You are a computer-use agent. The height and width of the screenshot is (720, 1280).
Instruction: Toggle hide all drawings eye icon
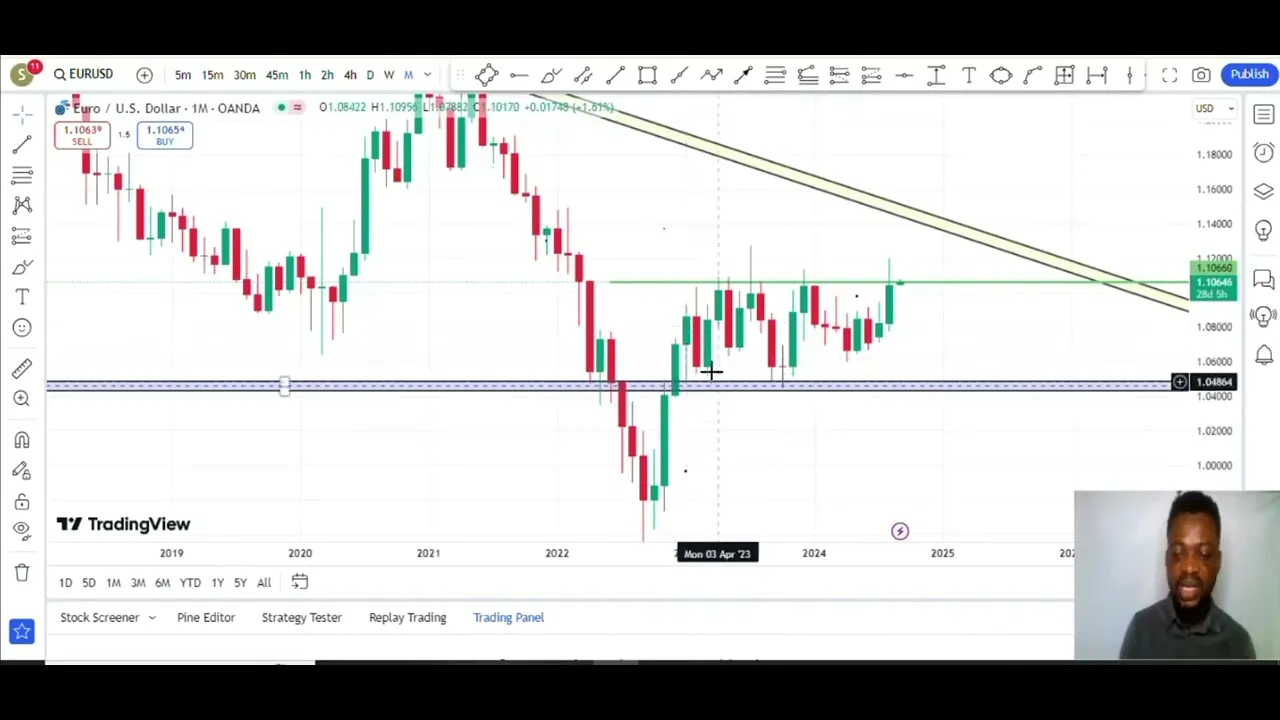tap(22, 531)
